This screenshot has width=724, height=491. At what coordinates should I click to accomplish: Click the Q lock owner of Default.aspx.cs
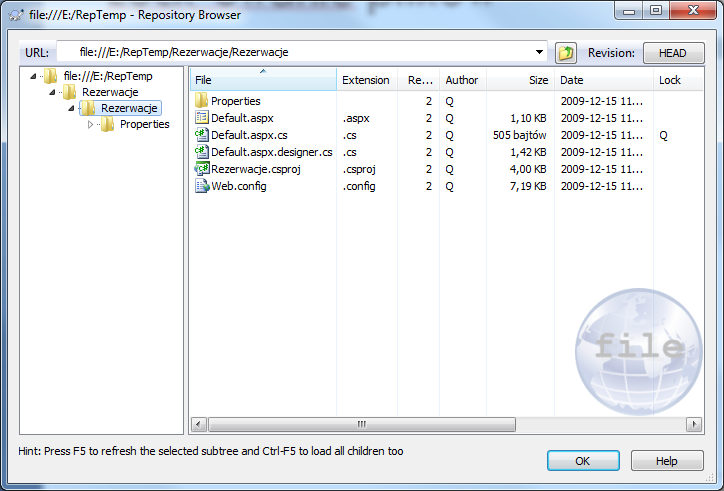[x=664, y=135]
